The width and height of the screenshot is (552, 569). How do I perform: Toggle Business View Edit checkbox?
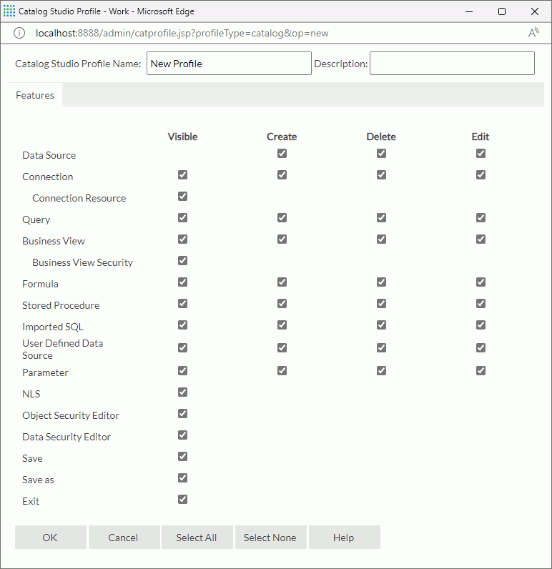click(481, 239)
